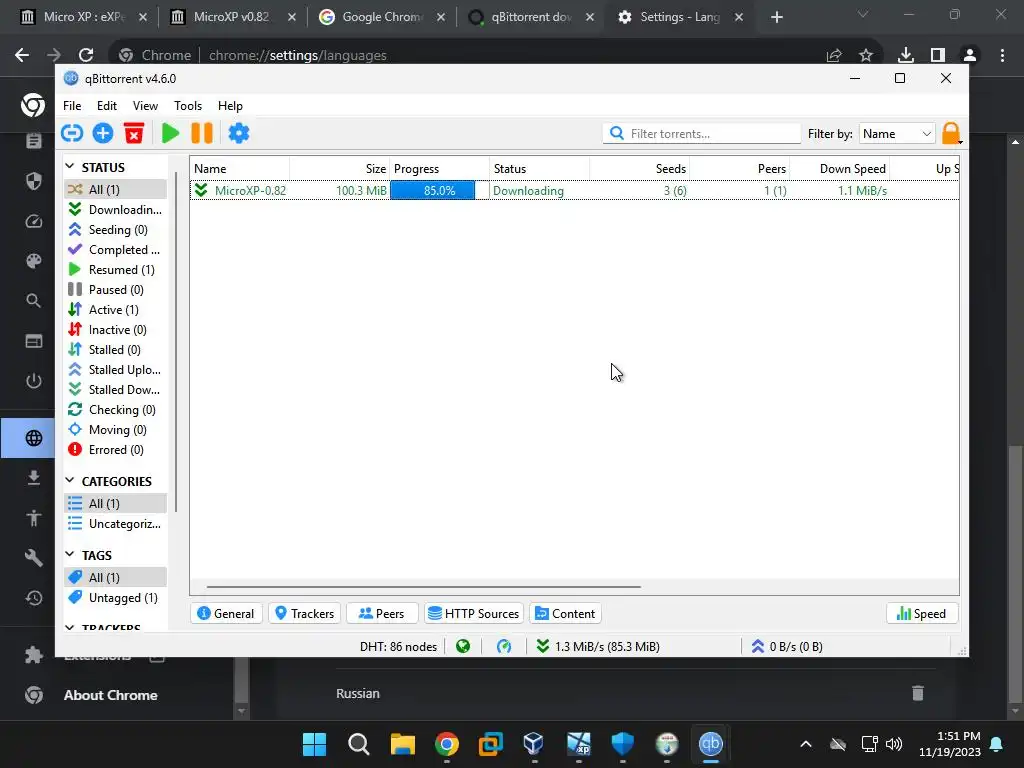Toggle the Speed graph button
This screenshot has width=1024, height=768.
(921, 613)
